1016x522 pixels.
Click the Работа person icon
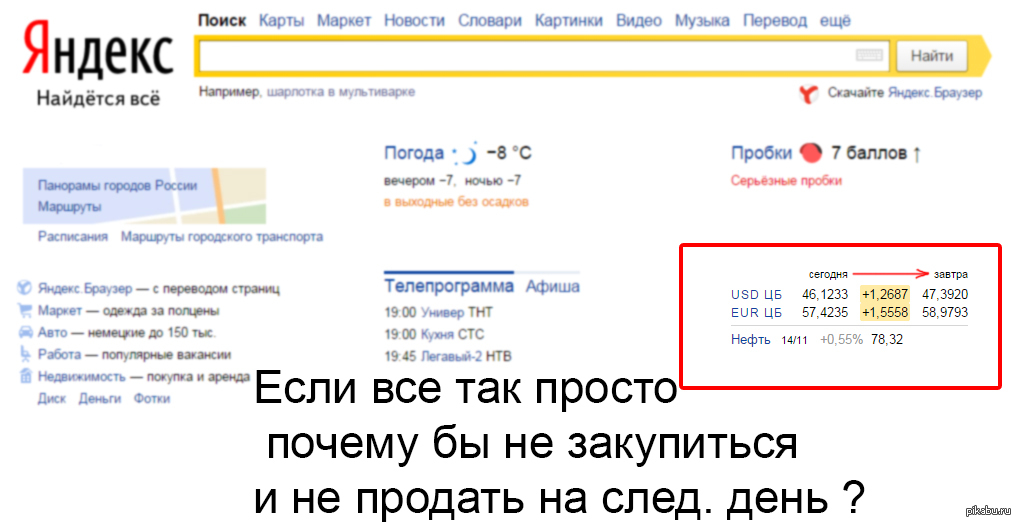pos(25,354)
